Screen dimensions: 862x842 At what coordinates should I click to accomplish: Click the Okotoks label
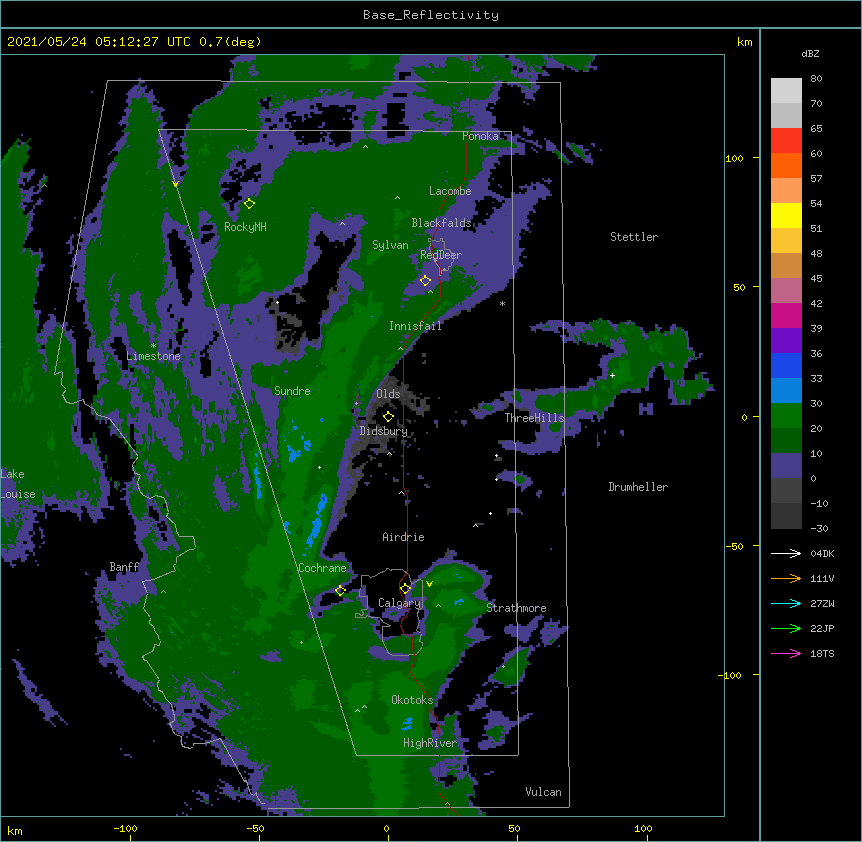[412, 700]
